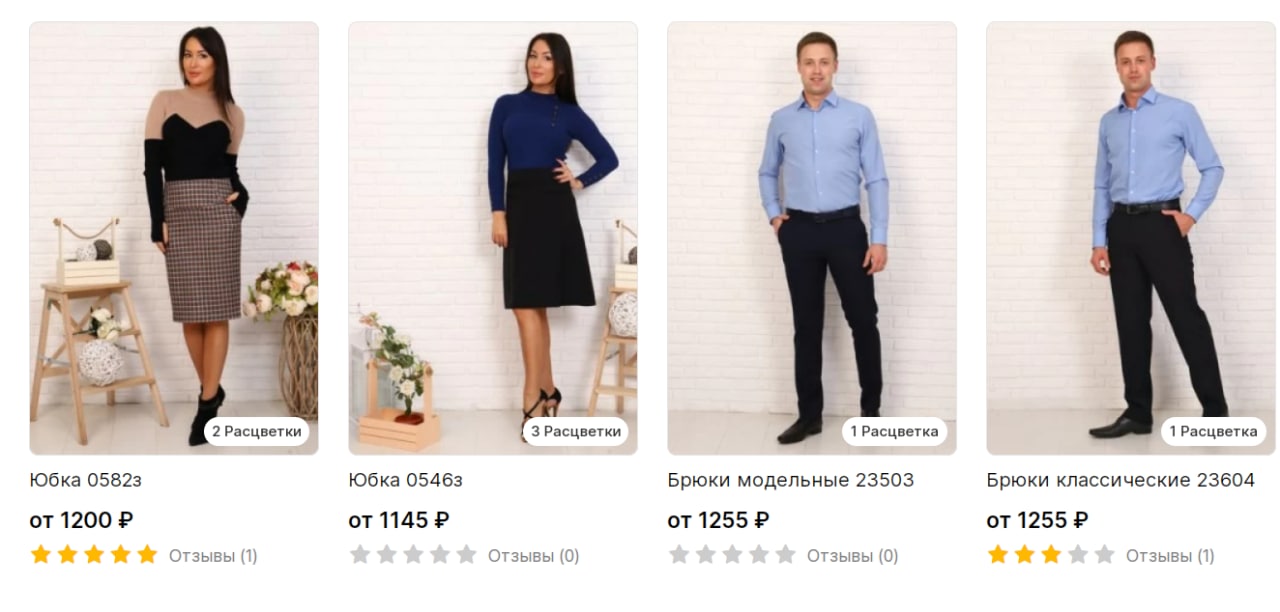
Task: Open Отзывы (0) for Юбка 0546з
Action: pyautogui.click(x=533, y=555)
